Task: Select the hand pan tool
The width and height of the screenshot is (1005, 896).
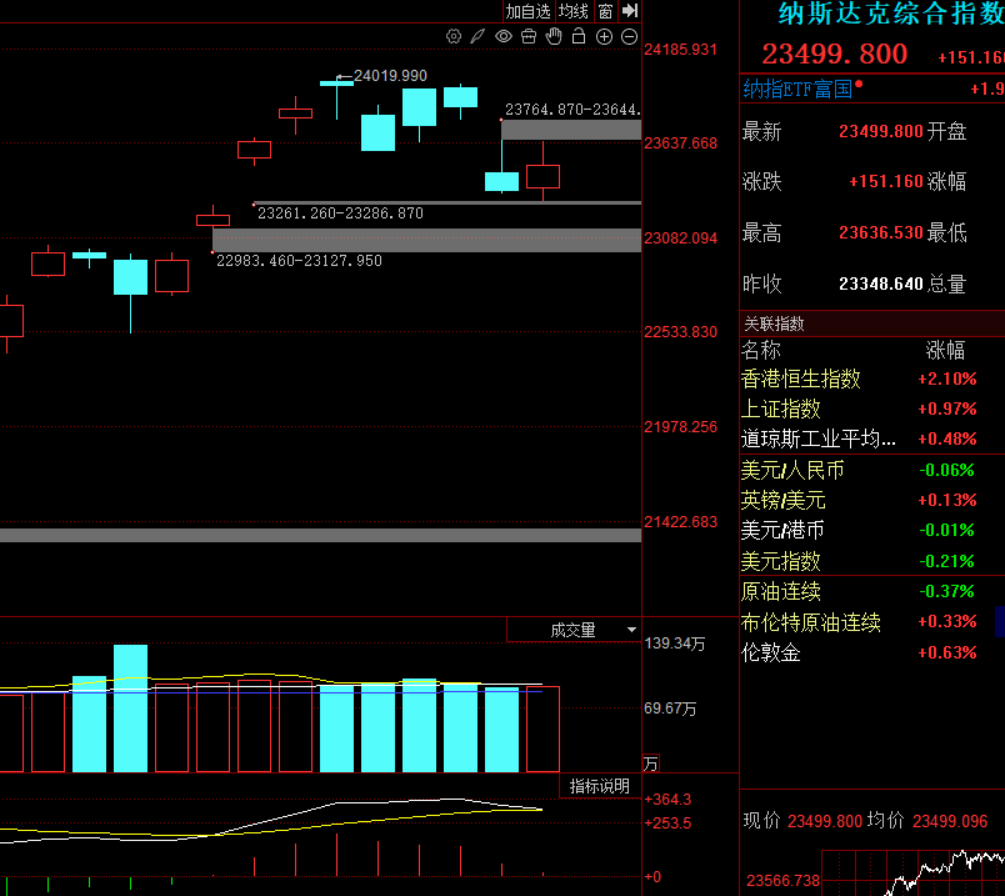Action: click(554, 37)
